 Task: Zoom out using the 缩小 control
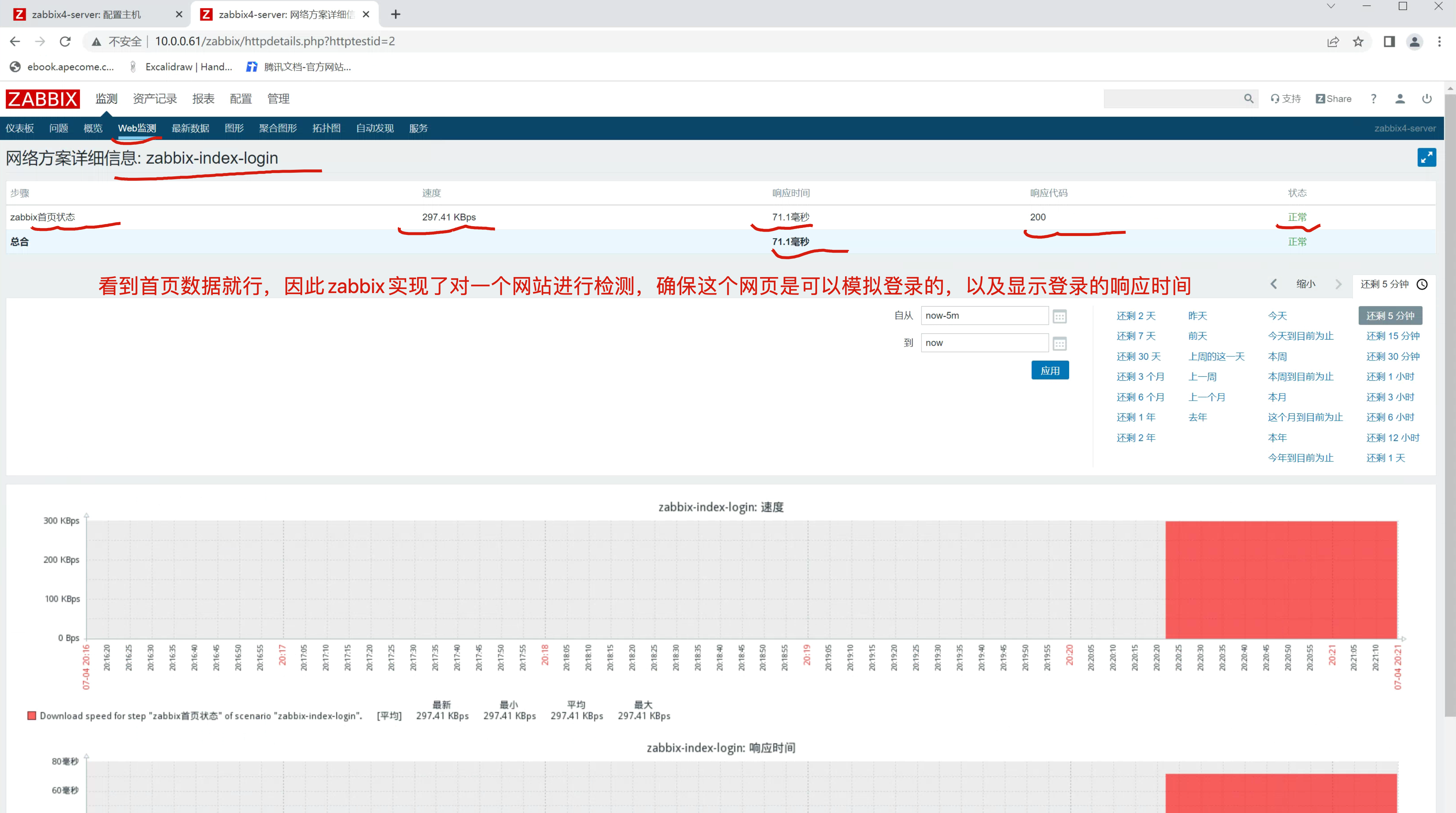click(1306, 284)
